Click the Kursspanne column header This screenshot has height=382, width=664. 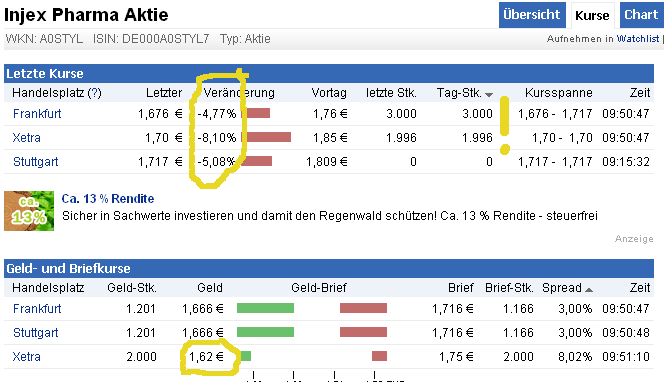click(559, 93)
